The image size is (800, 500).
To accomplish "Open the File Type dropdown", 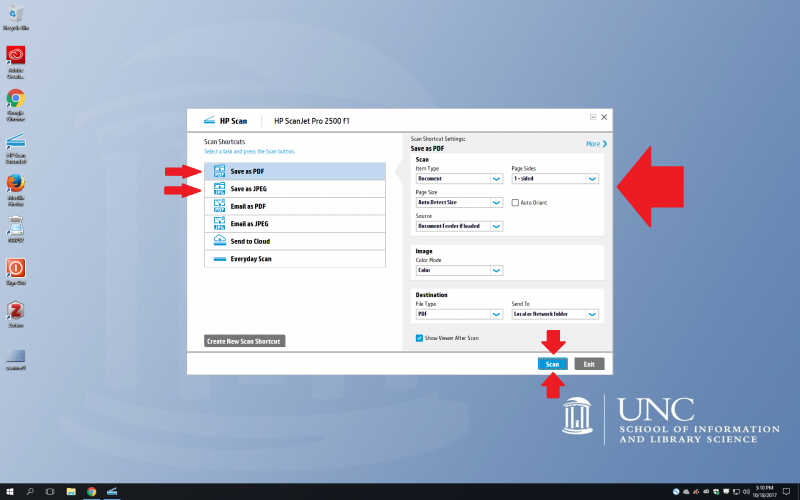I will pyautogui.click(x=459, y=314).
